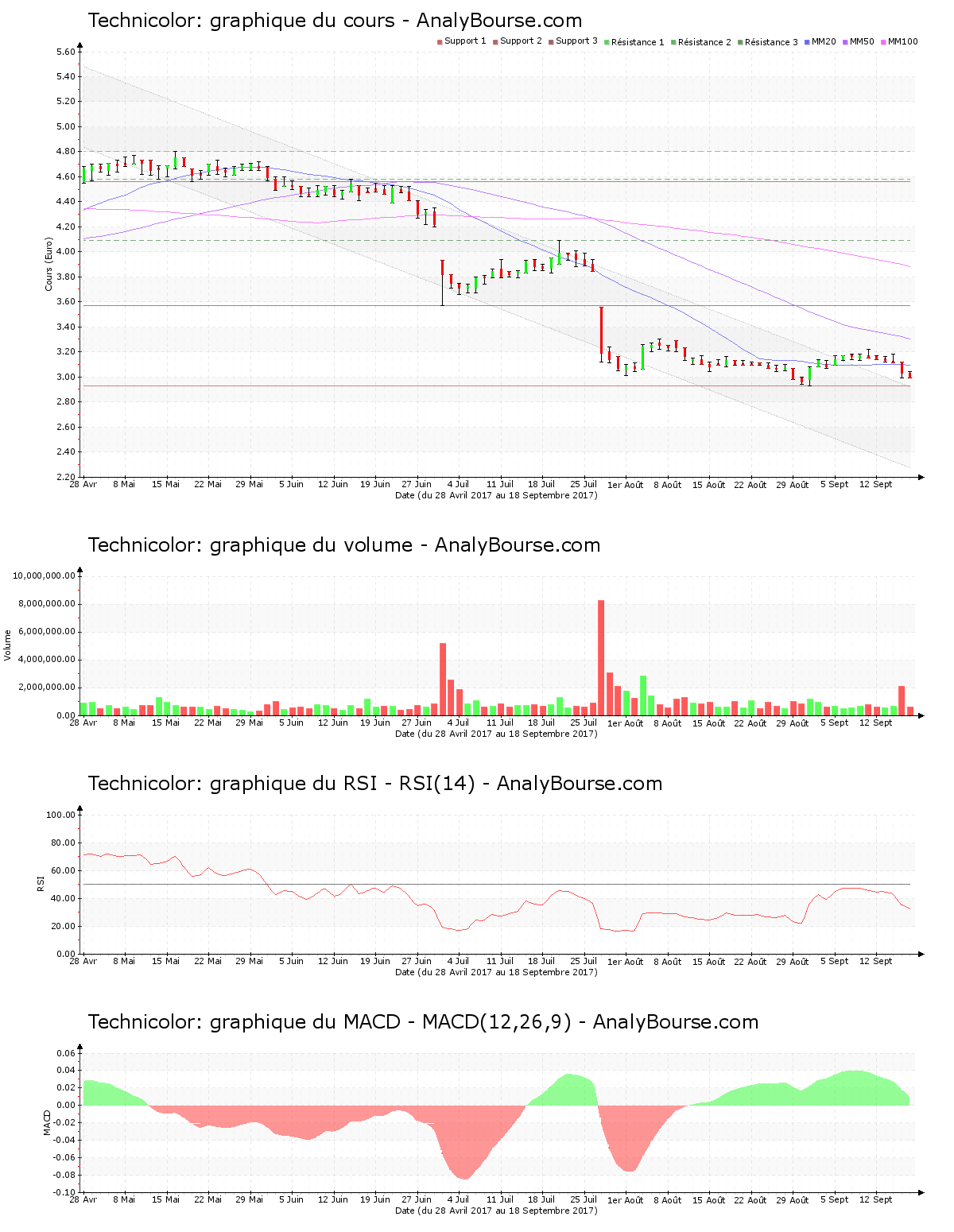Click '12 Sept' on the price chart axis

pyautogui.click(x=876, y=484)
